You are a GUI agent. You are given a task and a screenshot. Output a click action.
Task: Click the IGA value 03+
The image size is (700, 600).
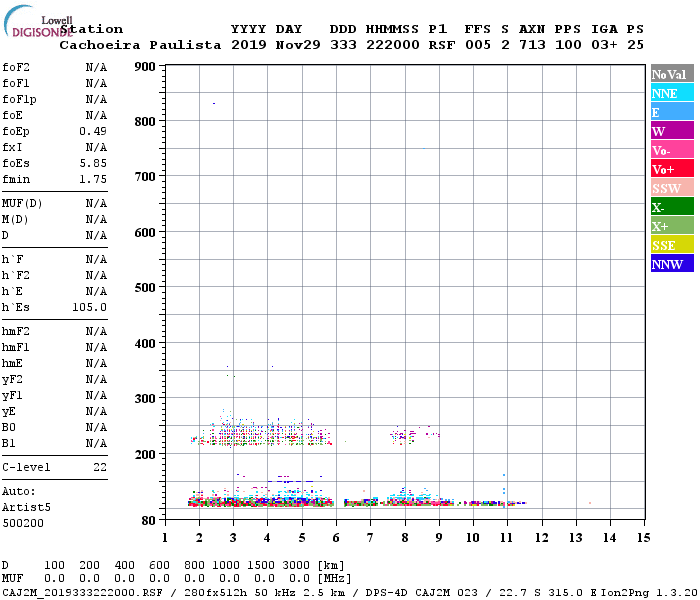(x=604, y=45)
